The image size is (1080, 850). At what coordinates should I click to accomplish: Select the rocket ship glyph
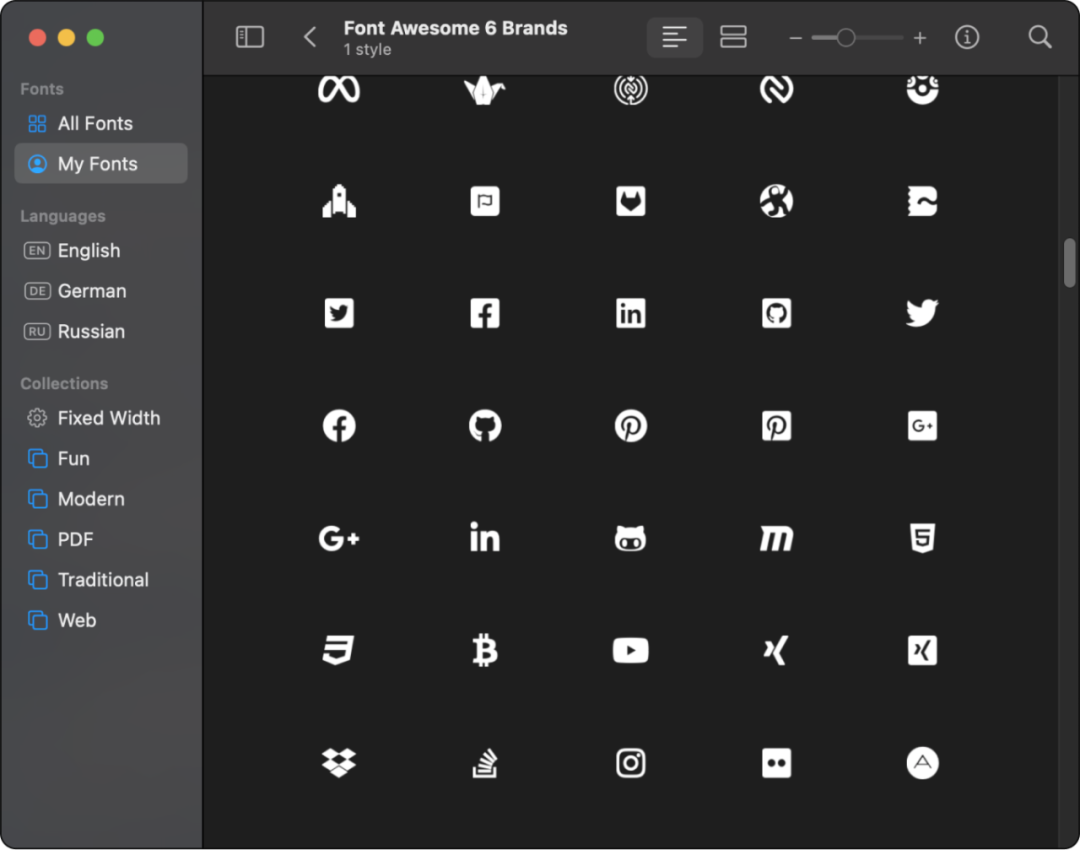(339, 201)
